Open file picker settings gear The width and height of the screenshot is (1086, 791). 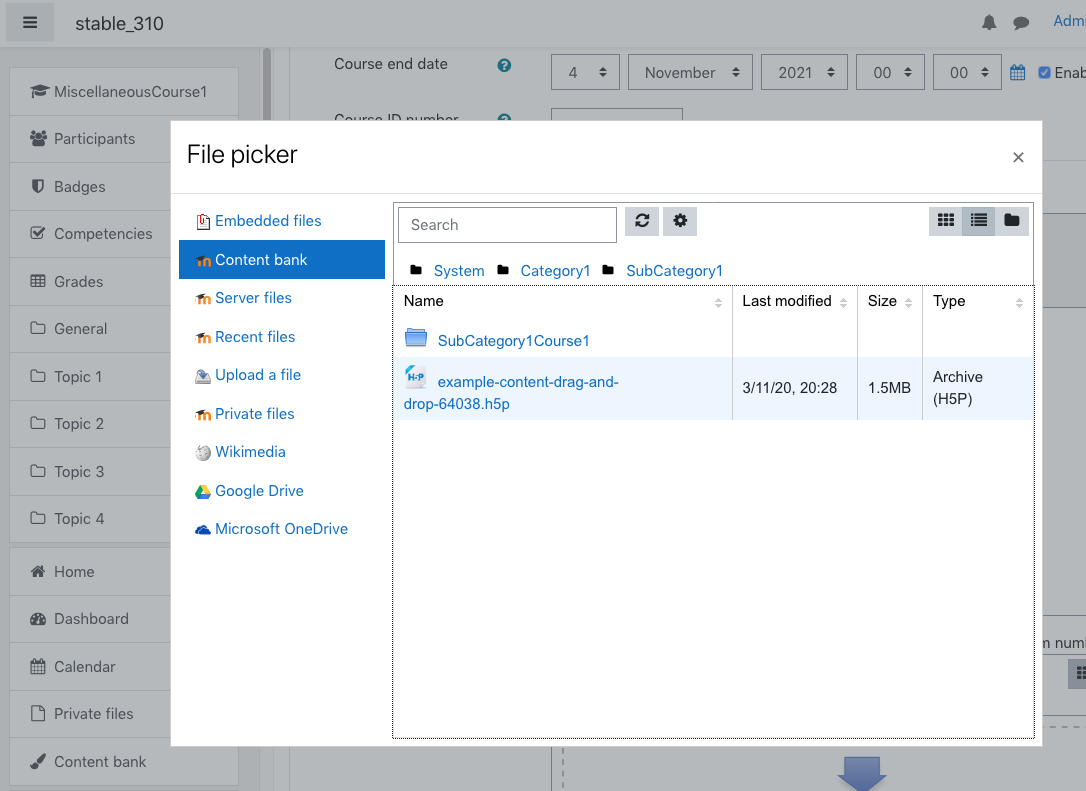click(x=680, y=221)
